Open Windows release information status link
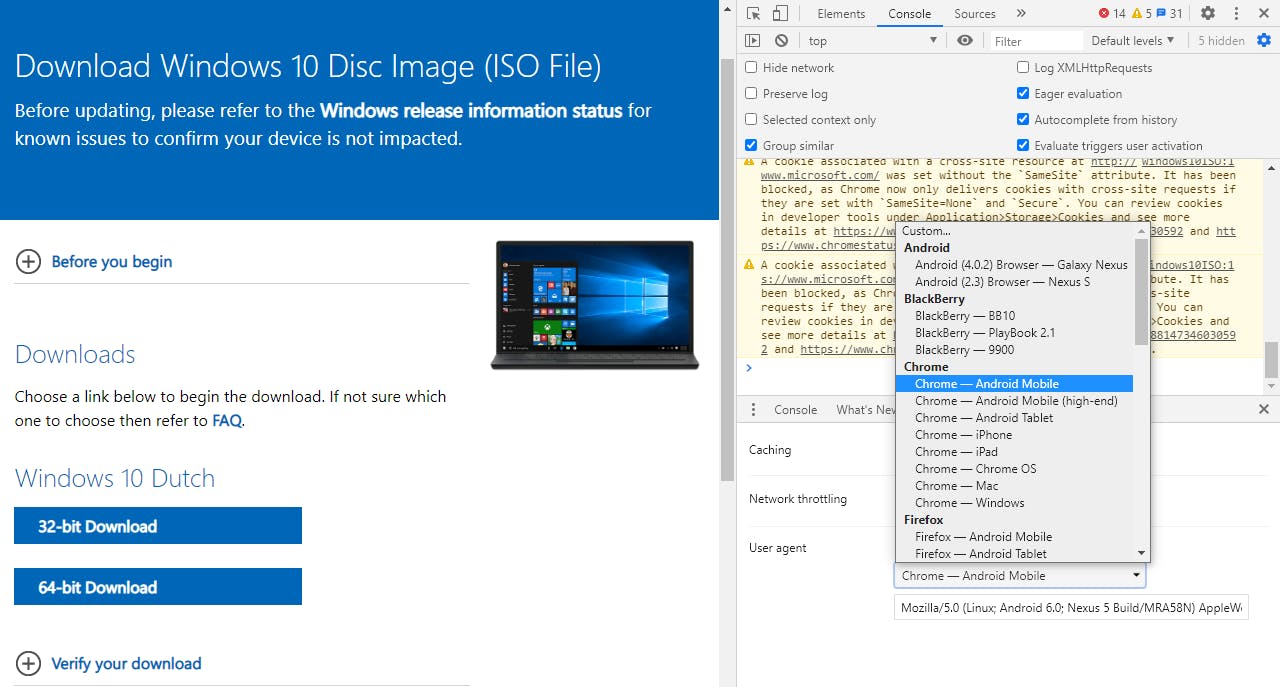 click(471, 110)
